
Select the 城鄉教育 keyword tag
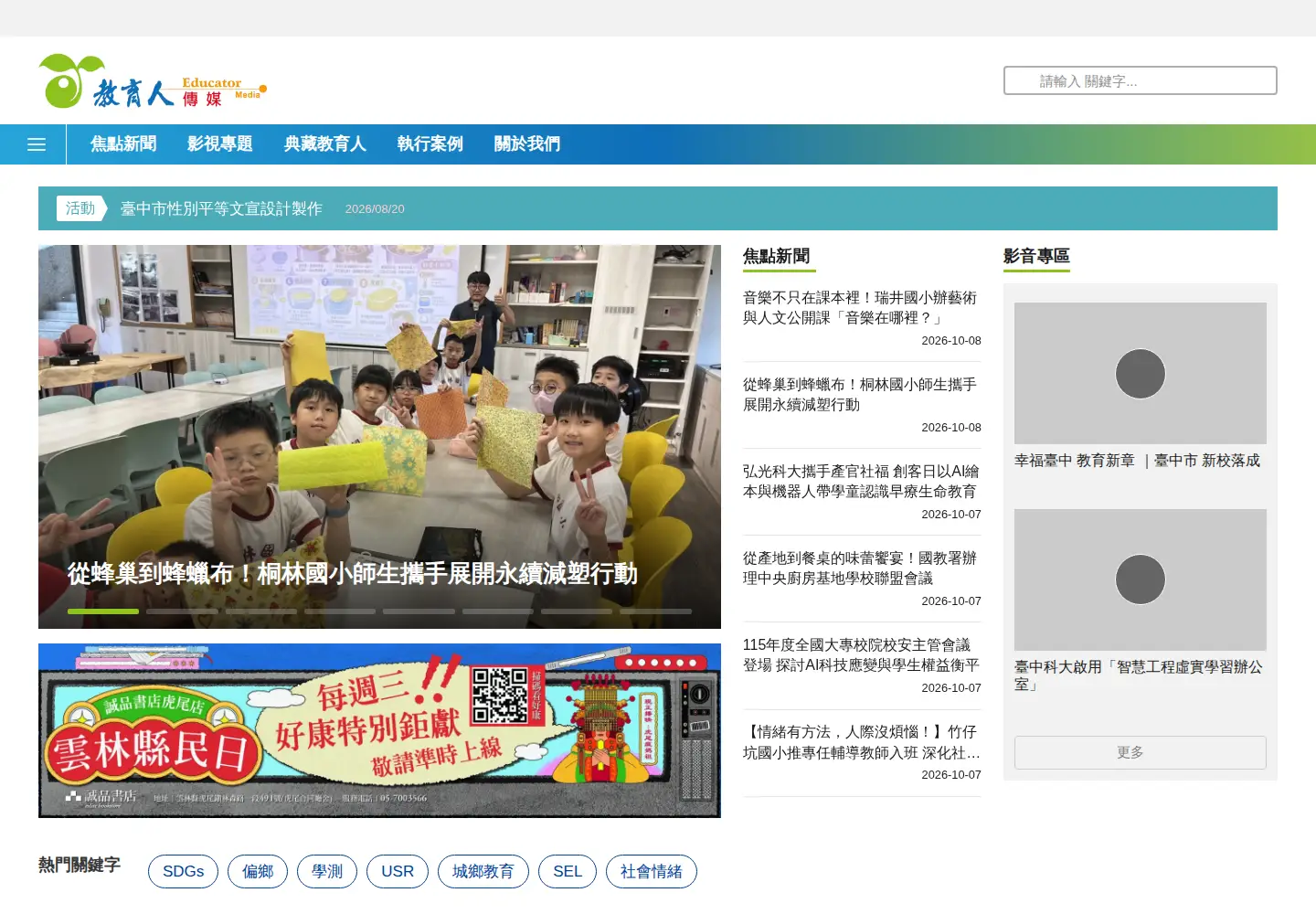click(483, 871)
